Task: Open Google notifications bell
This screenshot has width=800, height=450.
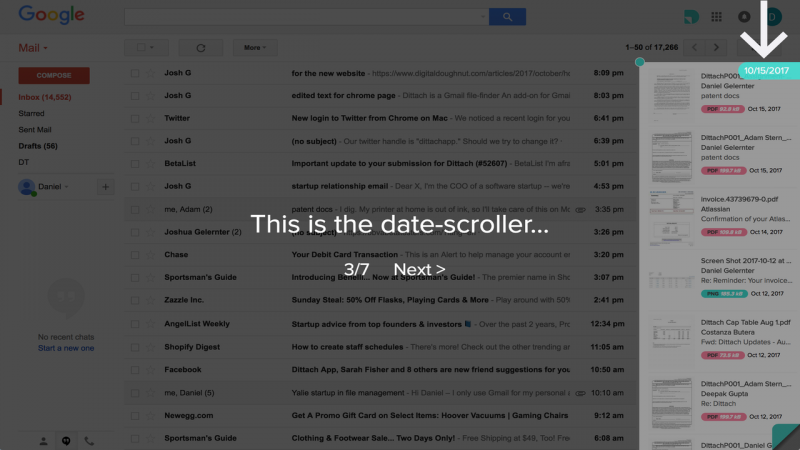Action: (744, 17)
